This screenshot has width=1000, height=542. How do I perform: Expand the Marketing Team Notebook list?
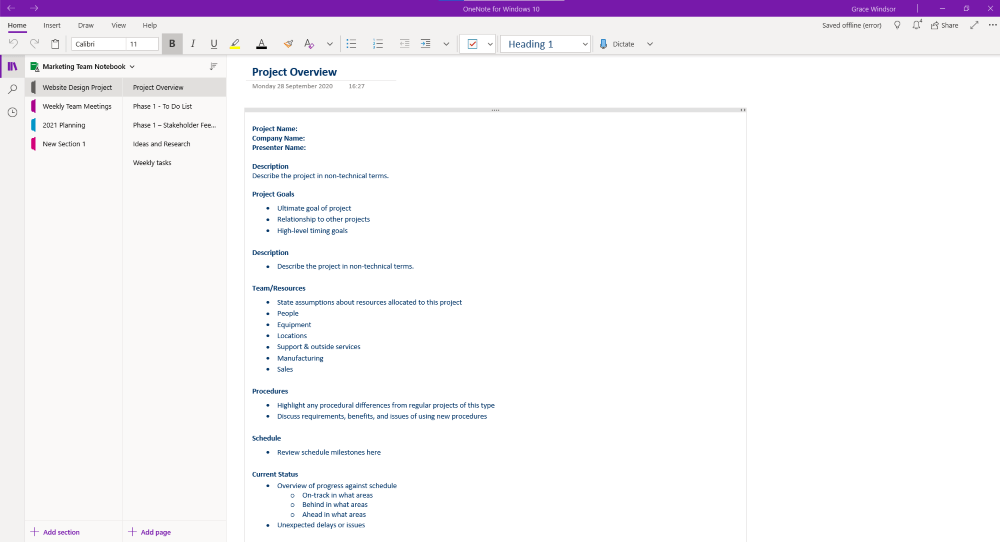[x=131, y=67]
